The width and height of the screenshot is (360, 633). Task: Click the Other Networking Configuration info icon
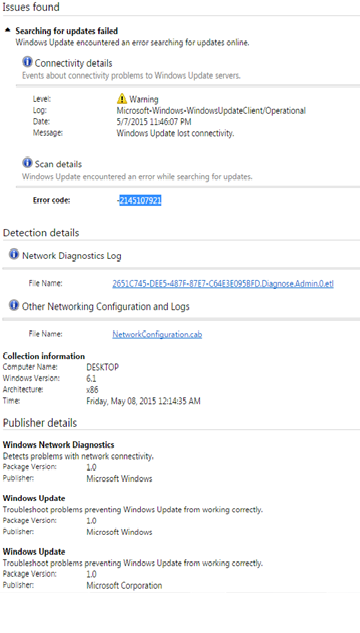(x=14, y=306)
